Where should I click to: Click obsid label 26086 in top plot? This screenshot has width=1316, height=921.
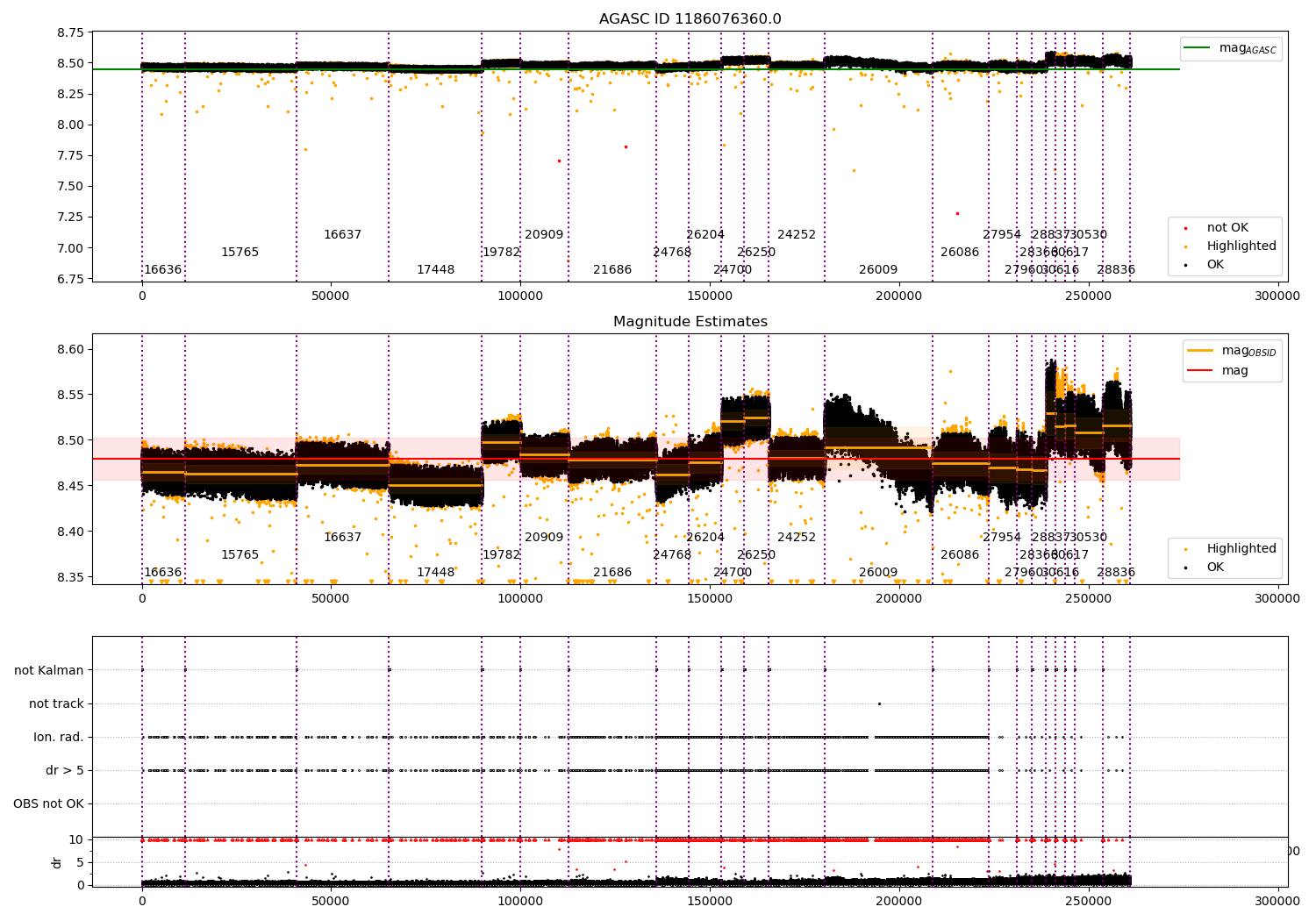[960, 253]
